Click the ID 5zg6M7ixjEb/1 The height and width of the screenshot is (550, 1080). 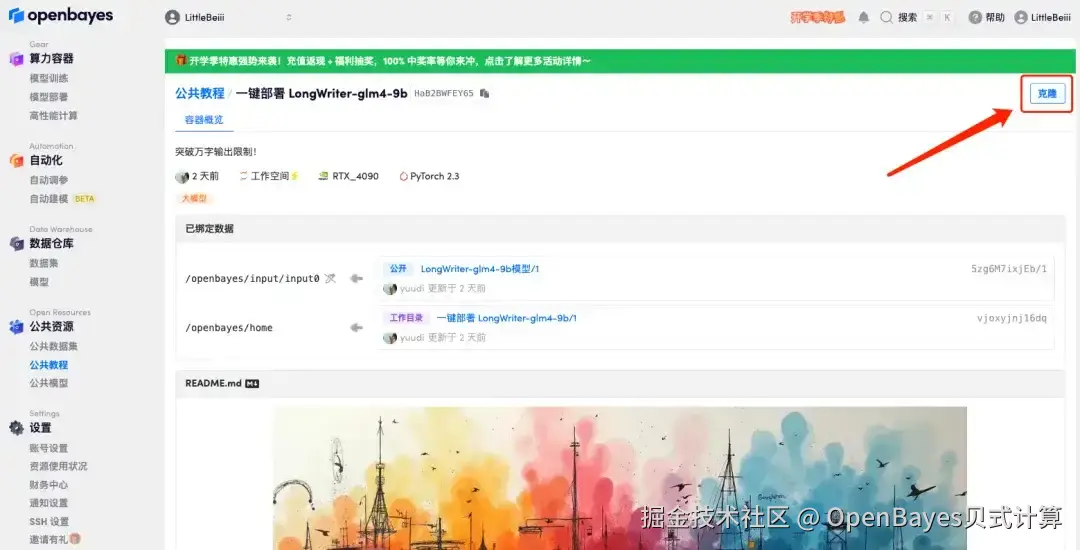1009,269
